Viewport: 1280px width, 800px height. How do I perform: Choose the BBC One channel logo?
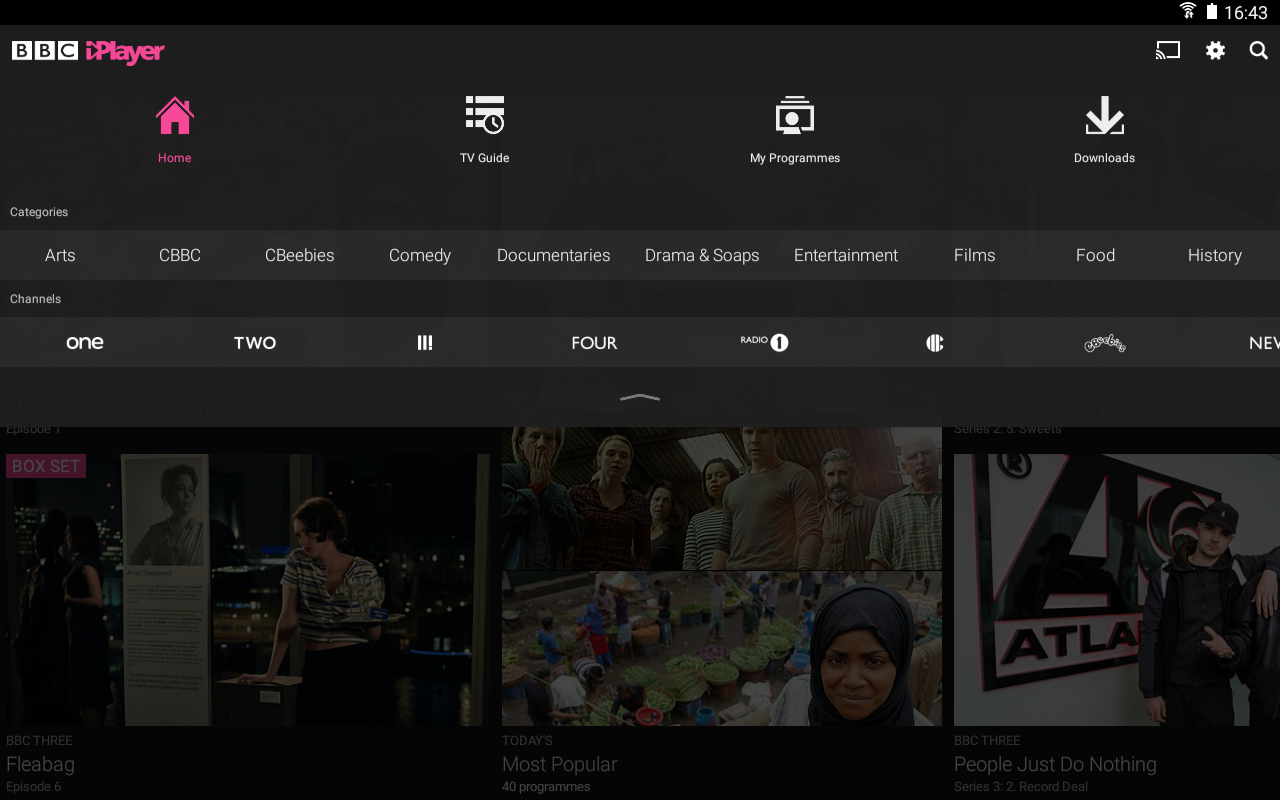(85, 342)
